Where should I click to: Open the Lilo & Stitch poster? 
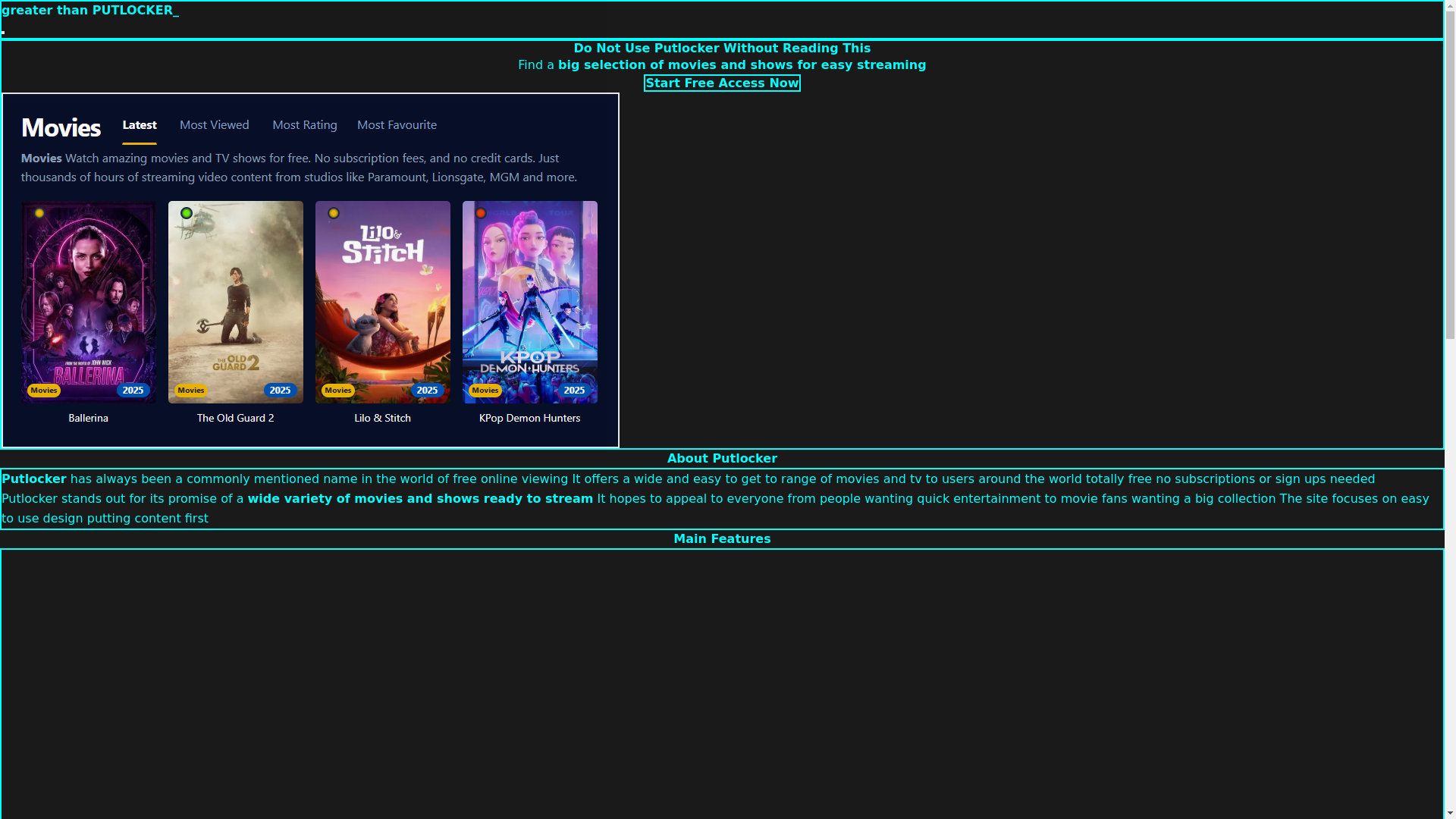tap(383, 302)
